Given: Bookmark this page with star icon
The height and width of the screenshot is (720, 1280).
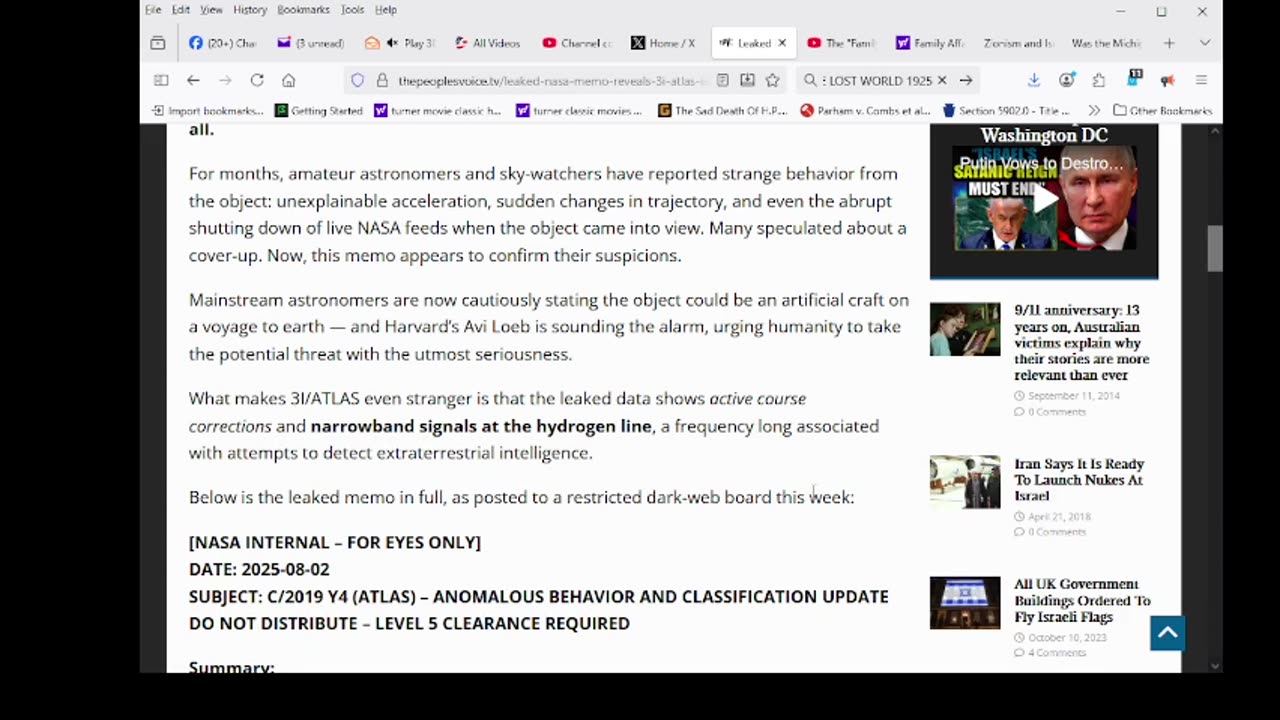Looking at the screenshot, I should (772, 80).
